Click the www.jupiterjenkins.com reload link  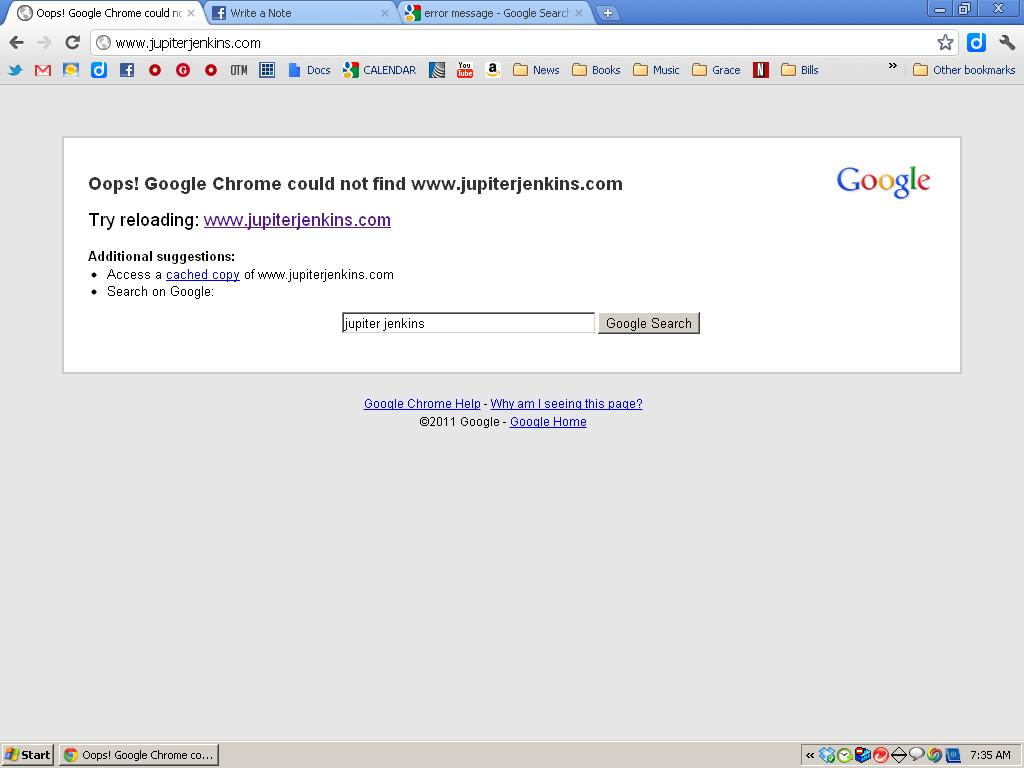(297, 220)
